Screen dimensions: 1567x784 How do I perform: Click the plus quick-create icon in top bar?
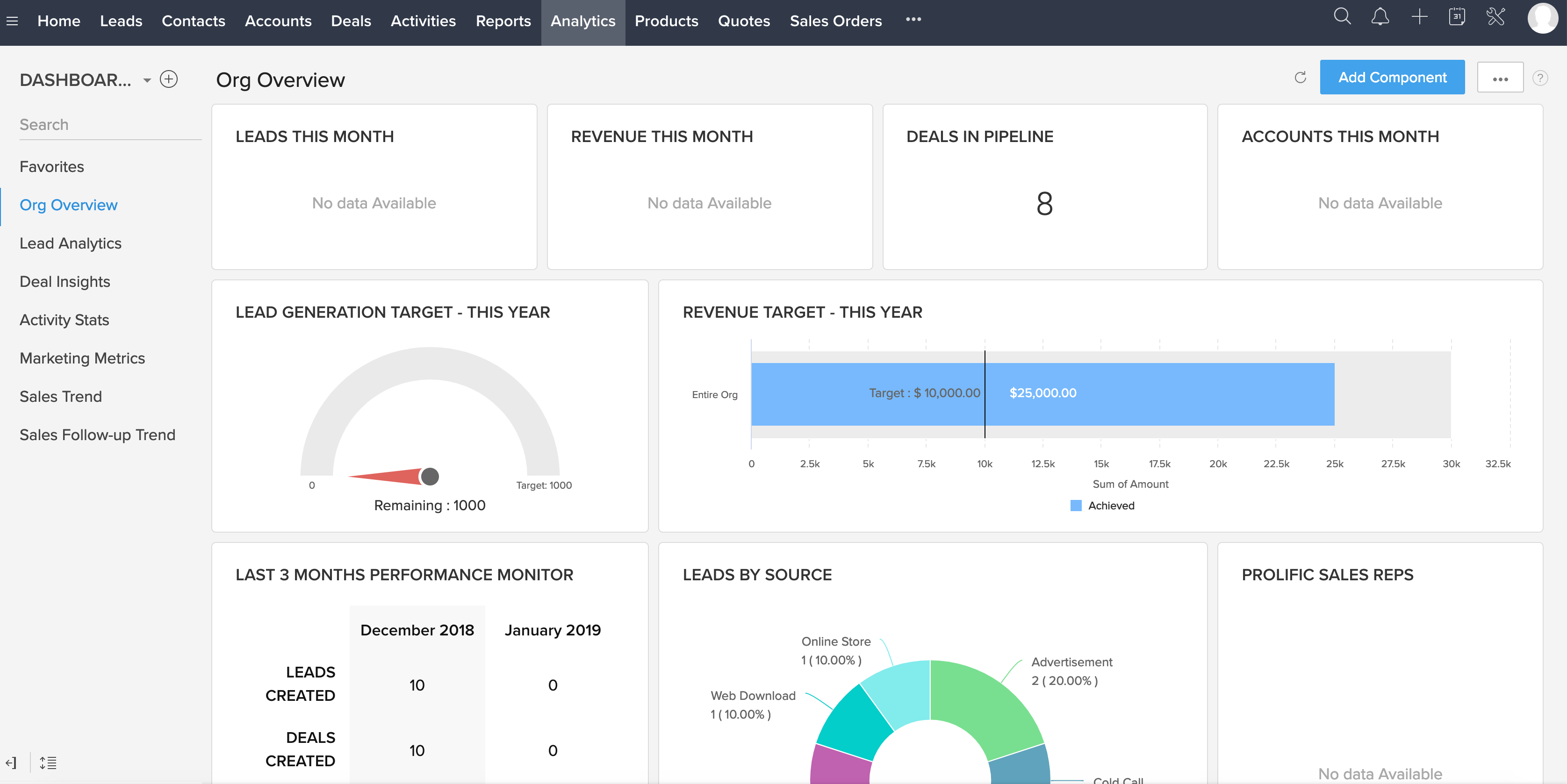[x=1419, y=17]
